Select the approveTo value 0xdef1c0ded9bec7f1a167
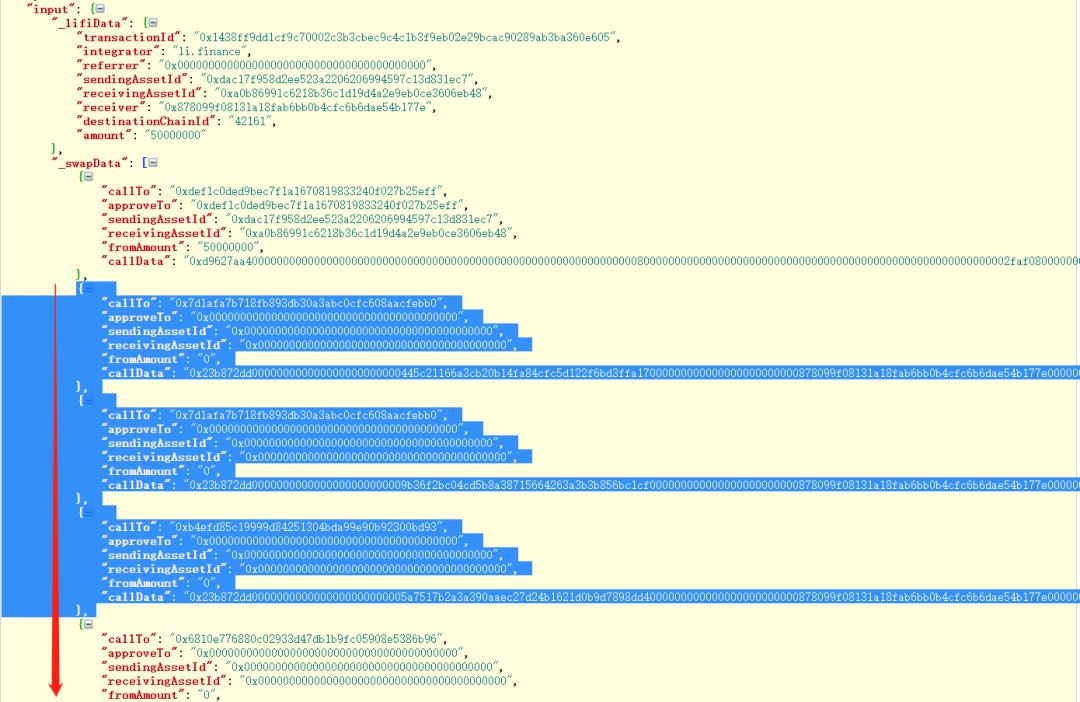 328,205
